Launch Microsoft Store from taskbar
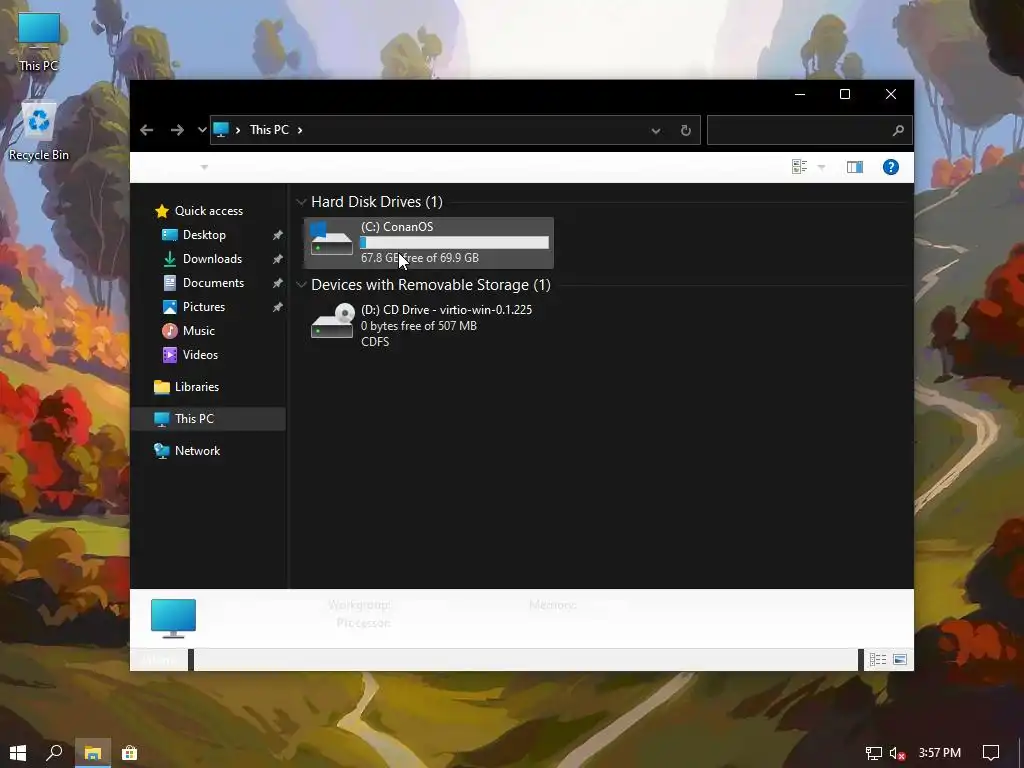 (x=129, y=753)
